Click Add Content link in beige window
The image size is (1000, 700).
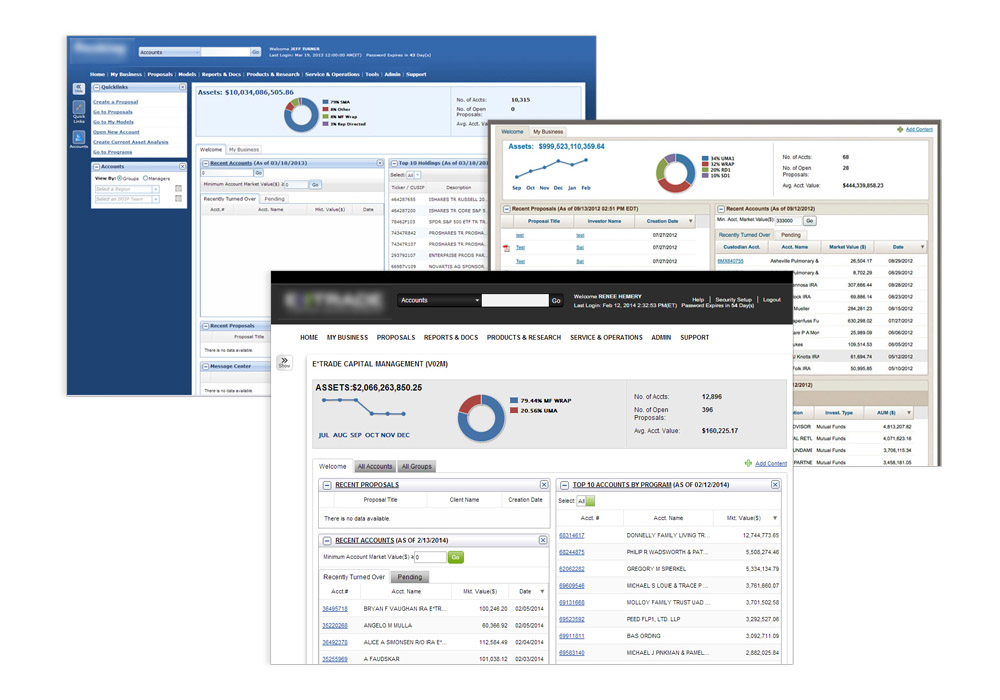click(x=919, y=129)
